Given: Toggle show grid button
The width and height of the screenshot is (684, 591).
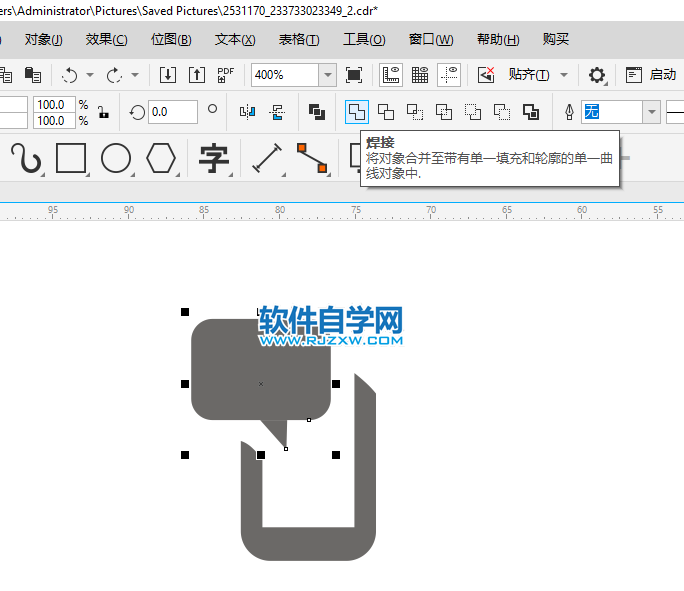Looking at the screenshot, I should [420, 75].
